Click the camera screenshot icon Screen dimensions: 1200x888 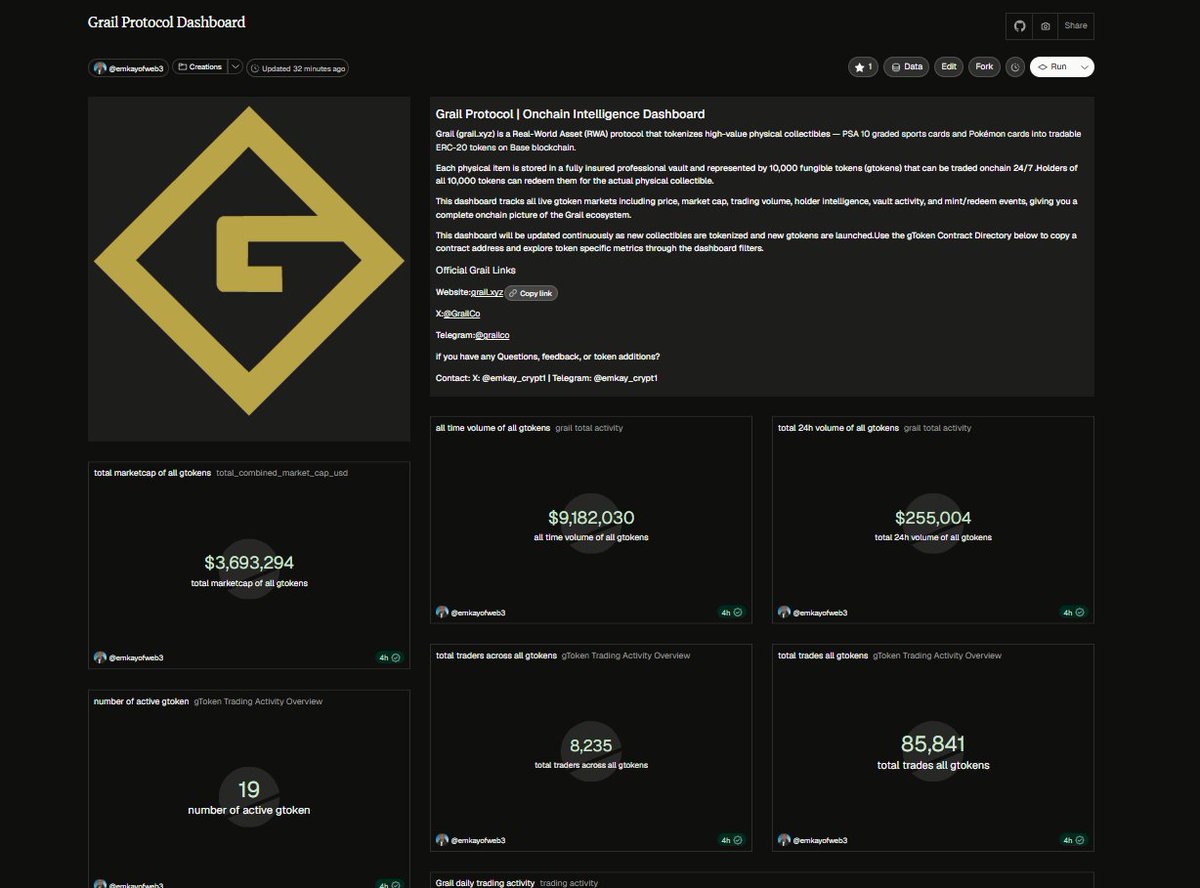(x=1045, y=26)
